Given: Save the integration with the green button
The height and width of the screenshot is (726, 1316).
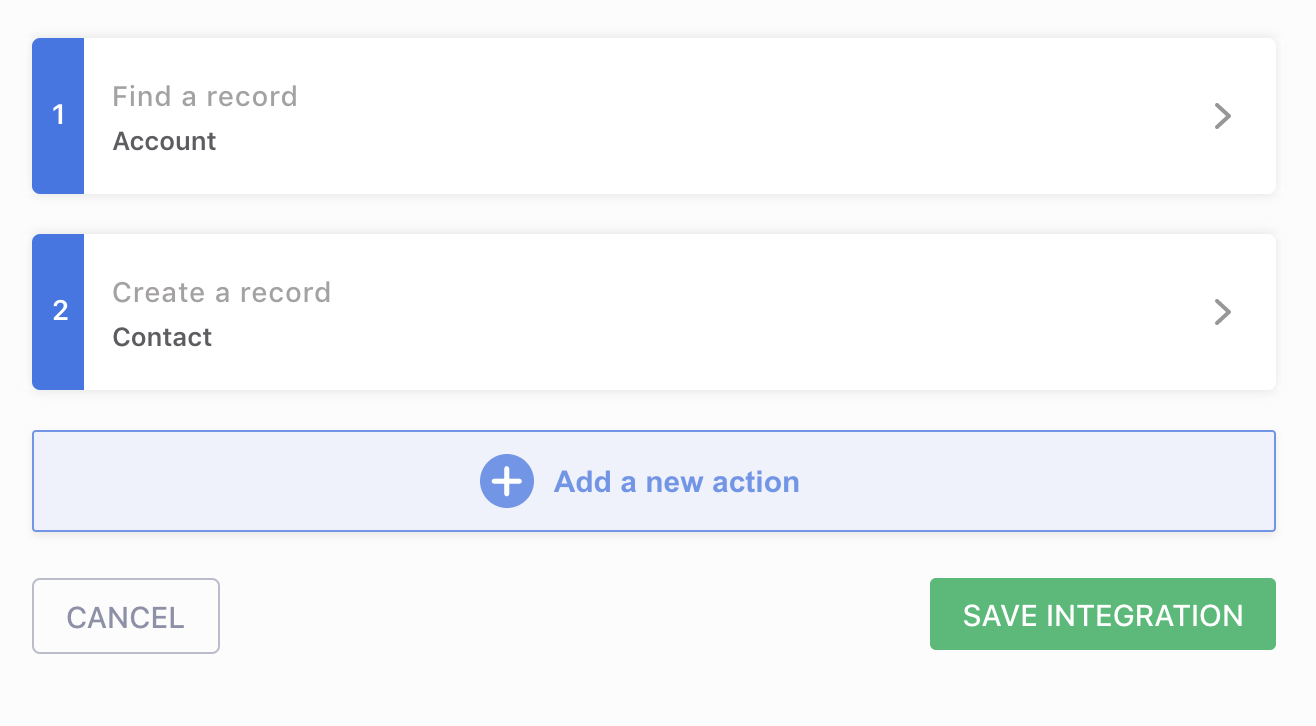Looking at the screenshot, I should (x=1102, y=614).
